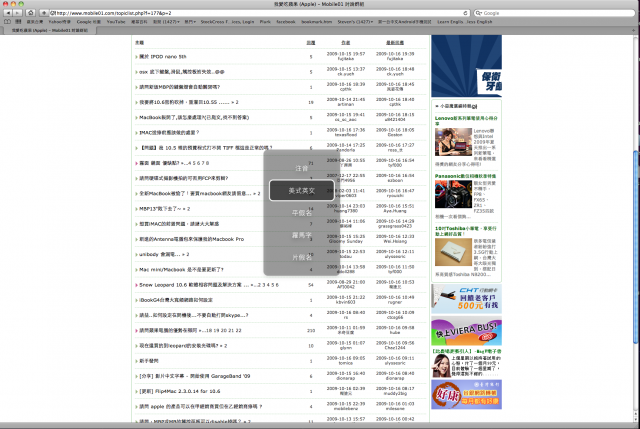Sort by the replies column header

311,42
